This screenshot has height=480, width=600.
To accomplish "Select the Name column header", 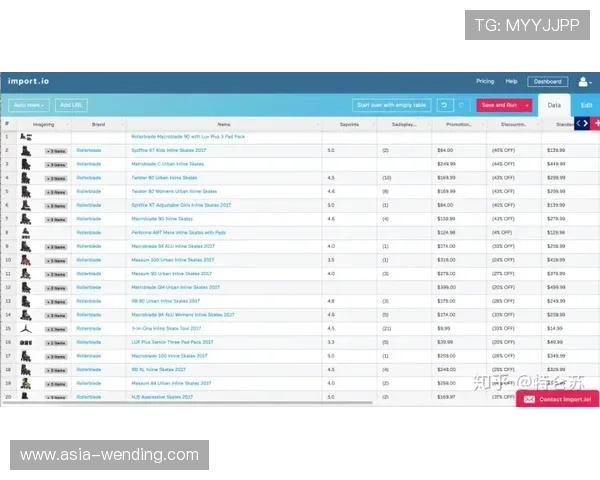I will [x=224, y=124].
